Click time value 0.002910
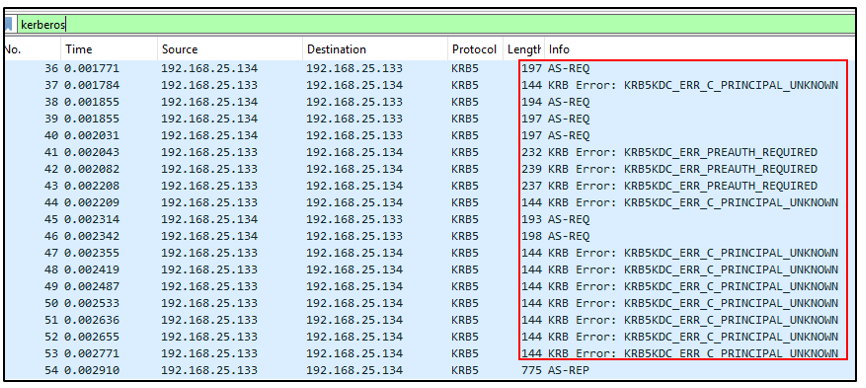 [92, 370]
